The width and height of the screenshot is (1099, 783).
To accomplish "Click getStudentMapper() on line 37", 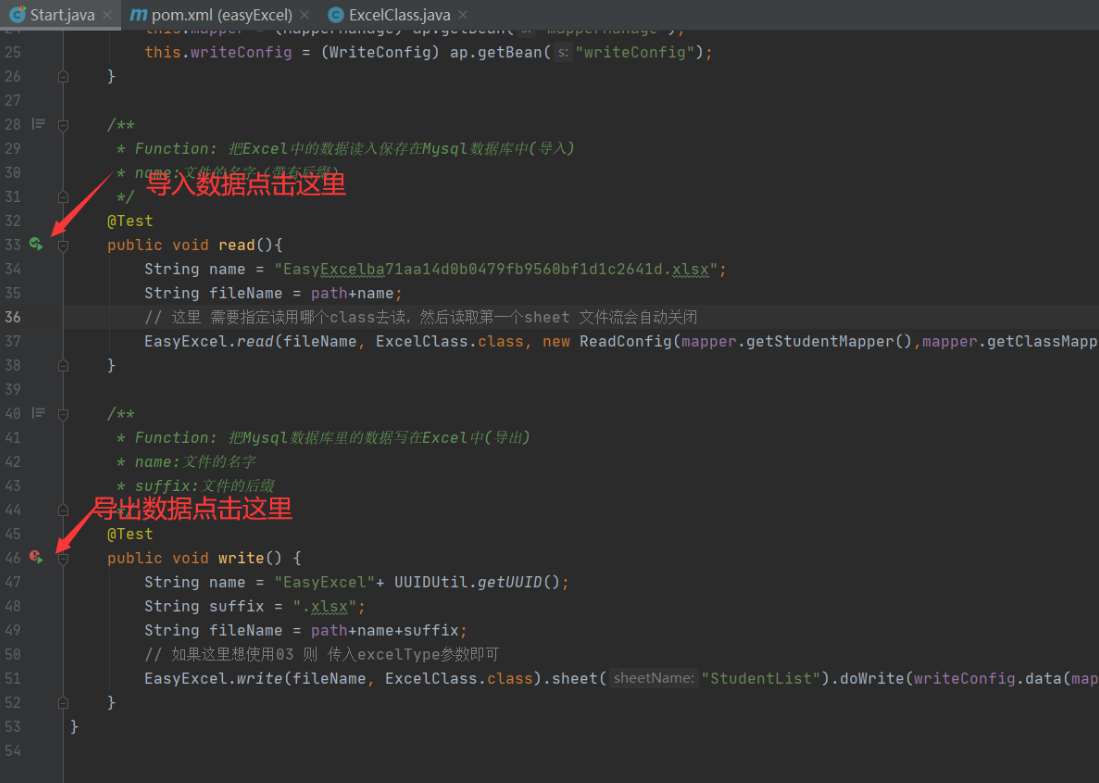I will click(830, 341).
